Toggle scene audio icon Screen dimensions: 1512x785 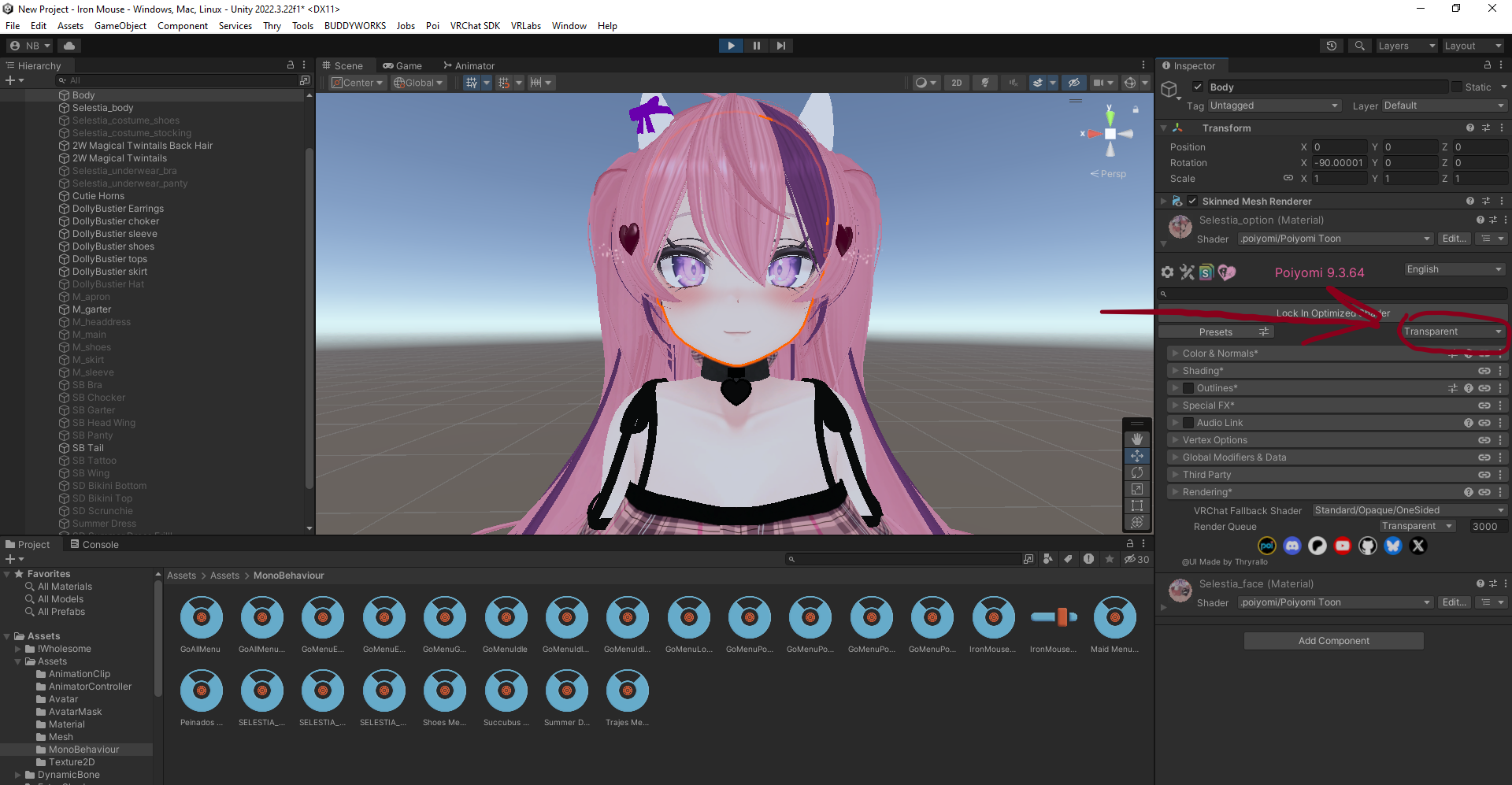coord(1013,83)
